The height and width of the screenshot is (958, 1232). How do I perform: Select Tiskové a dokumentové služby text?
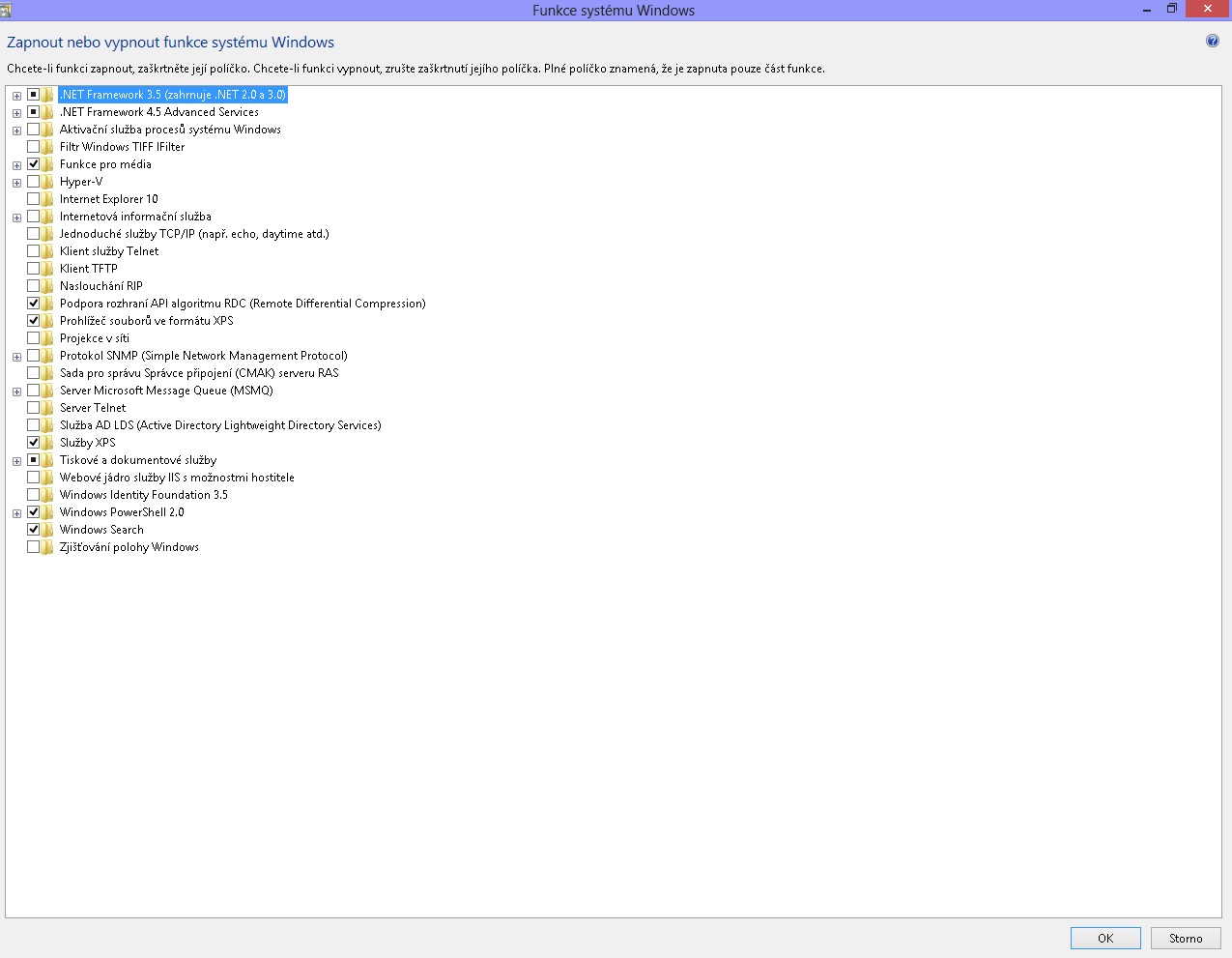click(x=138, y=460)
